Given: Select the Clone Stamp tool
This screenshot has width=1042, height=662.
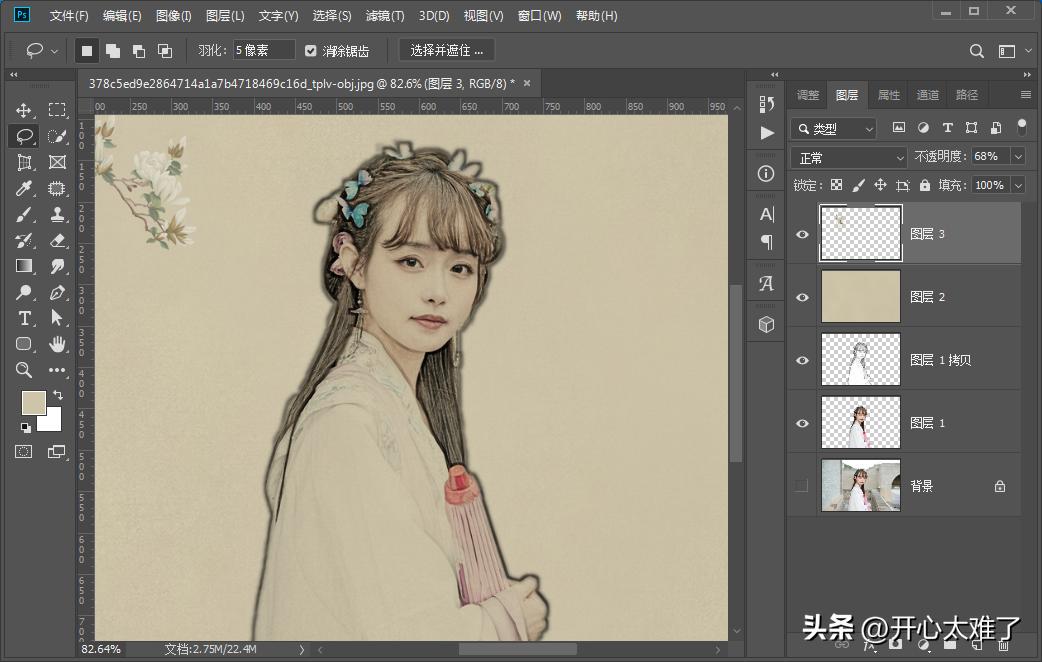Looking at the screenshot, I should tap(56, 214).
